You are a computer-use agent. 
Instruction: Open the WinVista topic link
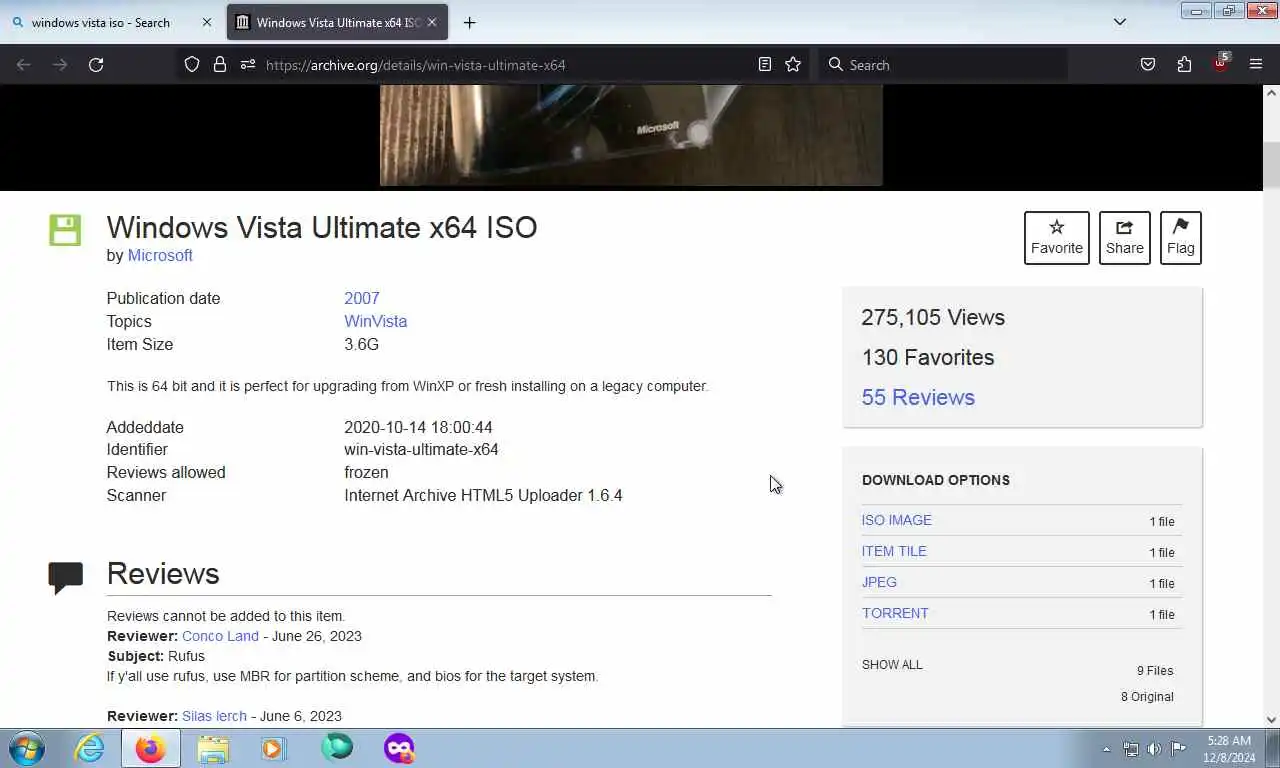tap(376, 321)
